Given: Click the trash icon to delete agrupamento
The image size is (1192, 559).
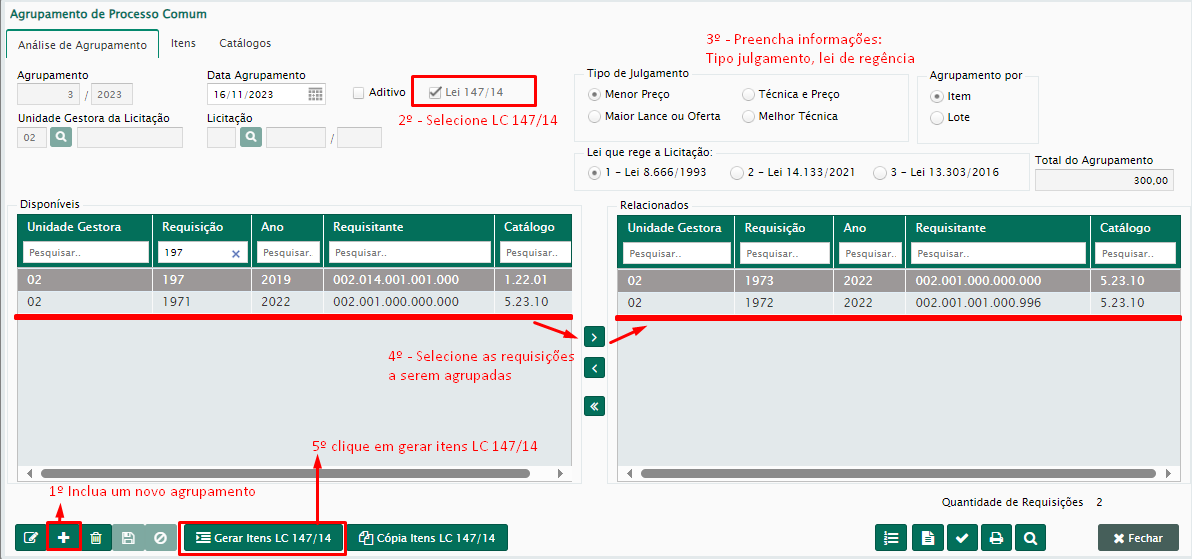Looking at the screenshot, I should (96, 538).
